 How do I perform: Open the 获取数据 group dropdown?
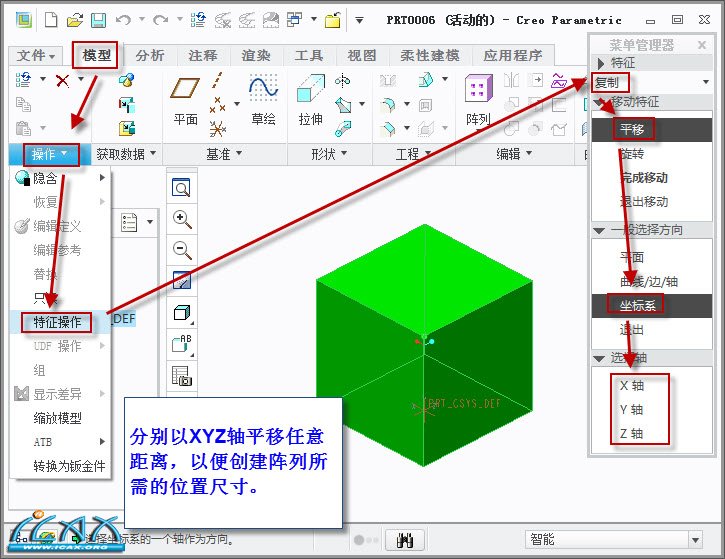[x=126, y=154]
